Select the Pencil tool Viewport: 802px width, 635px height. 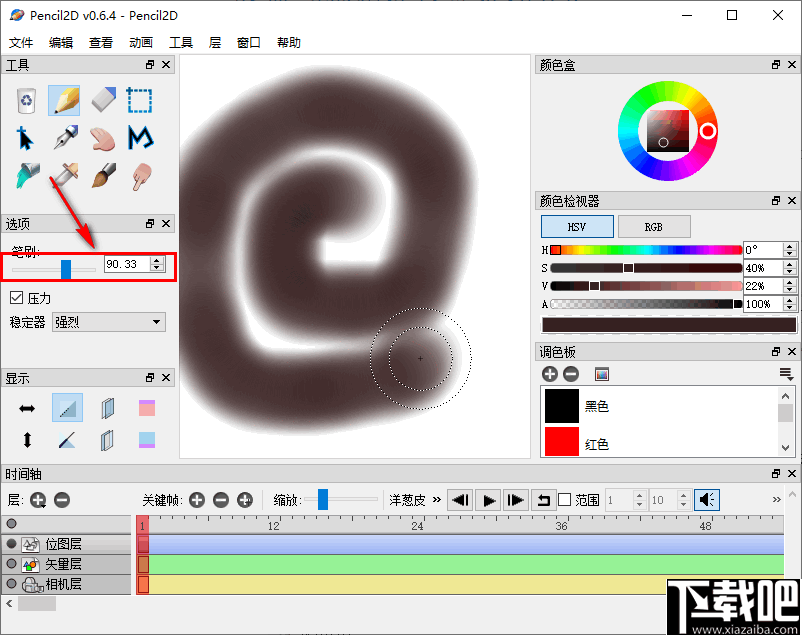[x=64, y=100]
